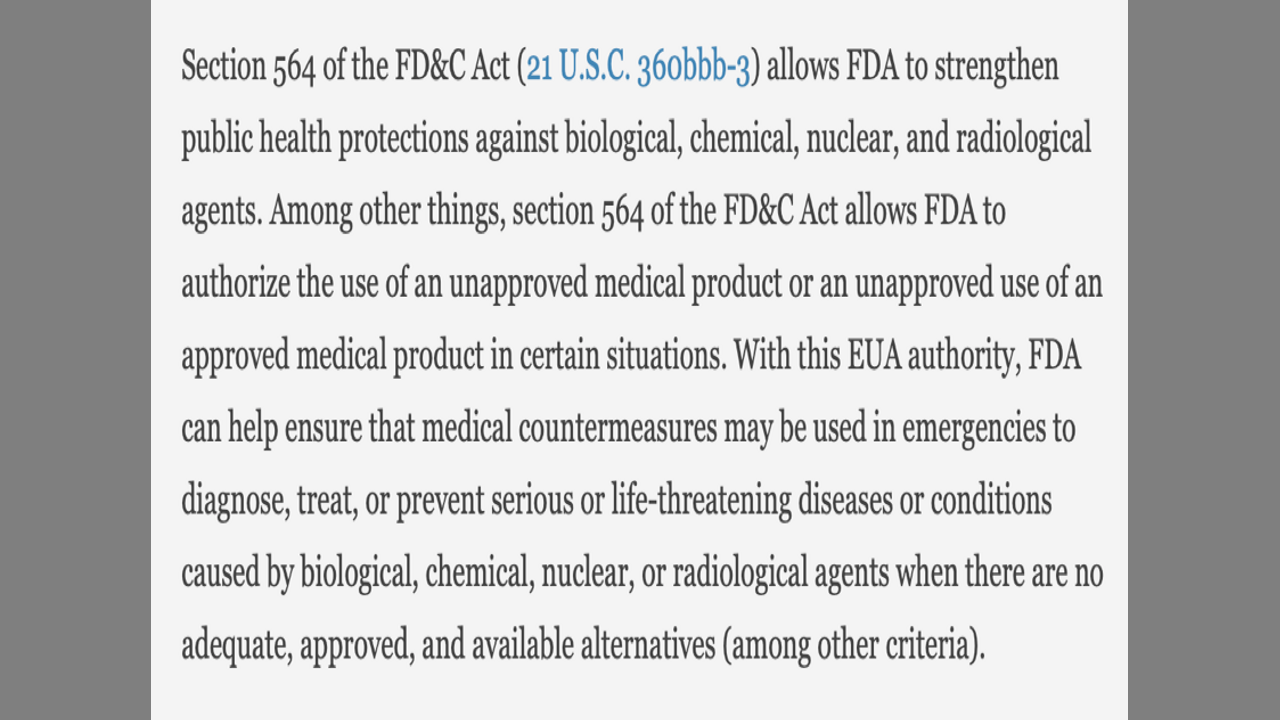Click the phrase "when there are no"
The width and height of the screenshot is (1280, 720).
(x=998, y=574)
